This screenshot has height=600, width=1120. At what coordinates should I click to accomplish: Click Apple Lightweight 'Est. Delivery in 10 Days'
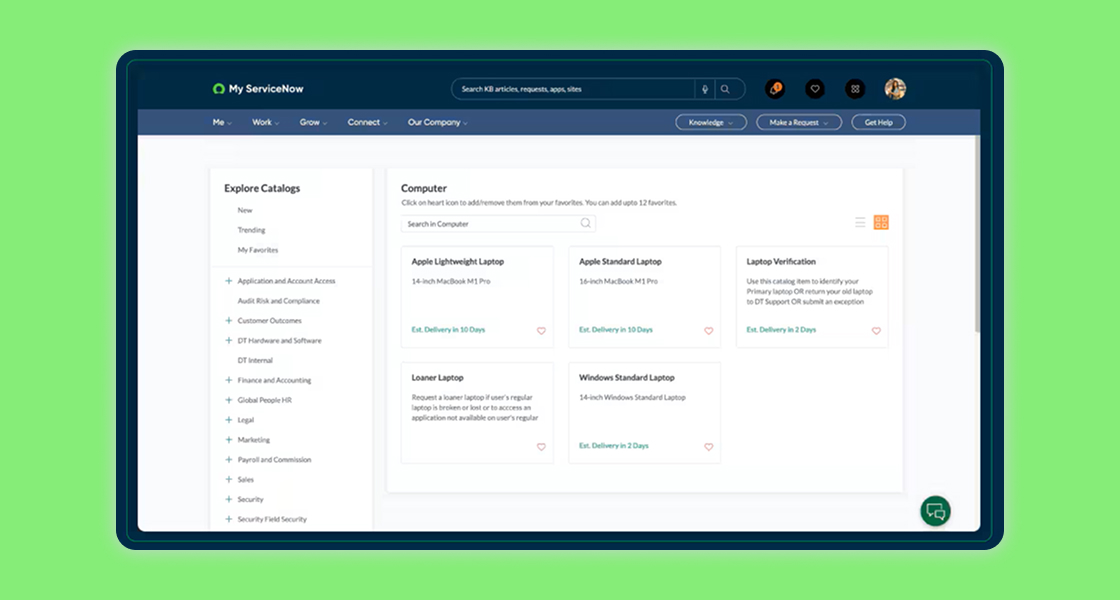(448, 330)
